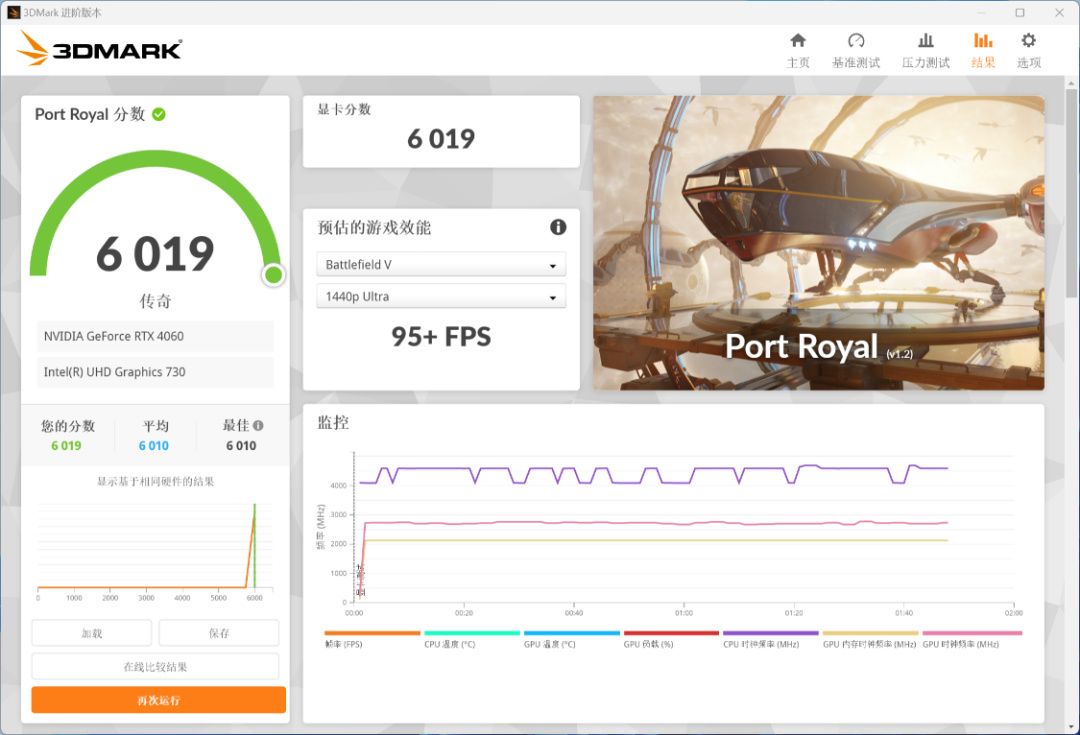This screenshot has width=1080, height=735.
Task: Click the 3DMark logo
Action: pyautogui.click(x=100, y=48)
